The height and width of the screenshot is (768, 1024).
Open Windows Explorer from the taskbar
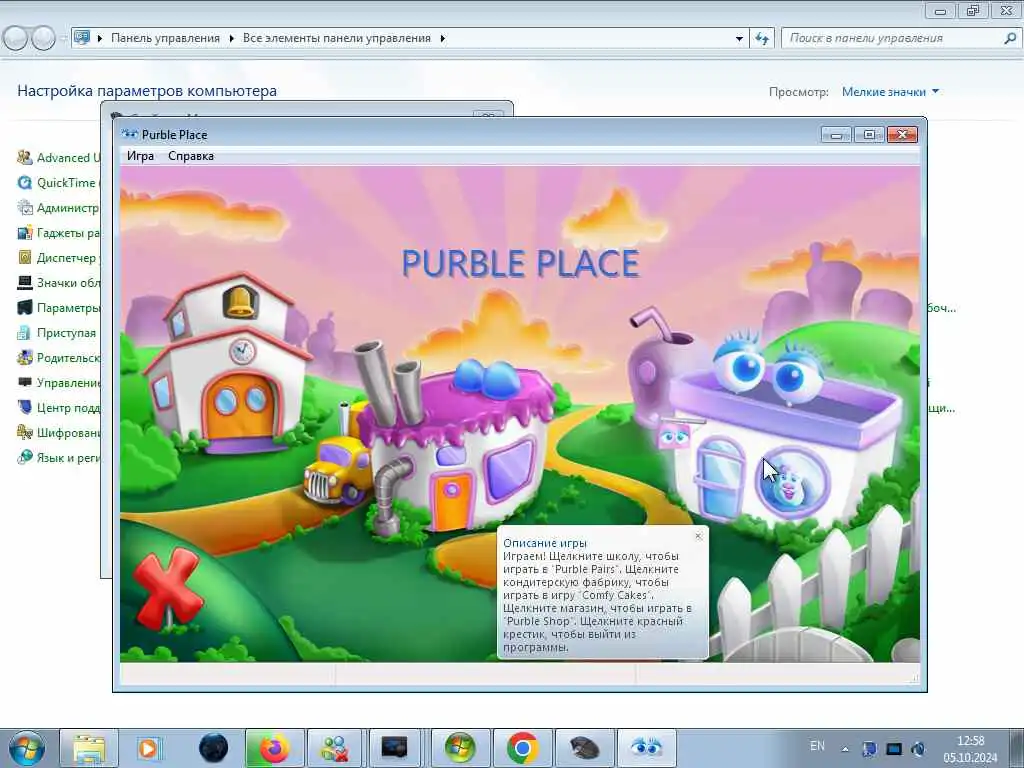pos(89,748)
